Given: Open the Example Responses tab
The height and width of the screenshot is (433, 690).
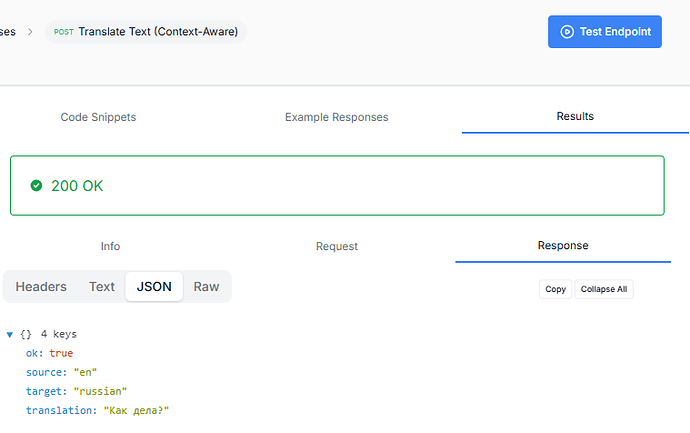Looking at the screenshot, I should [x=336, y=117].
